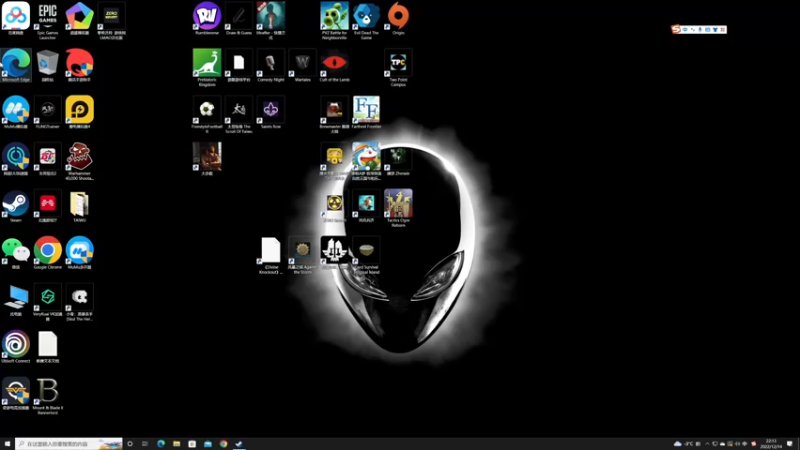Open the blank text document below TAIWU
Viewport: 800px width, 450px height.
[x=47, y=347]
